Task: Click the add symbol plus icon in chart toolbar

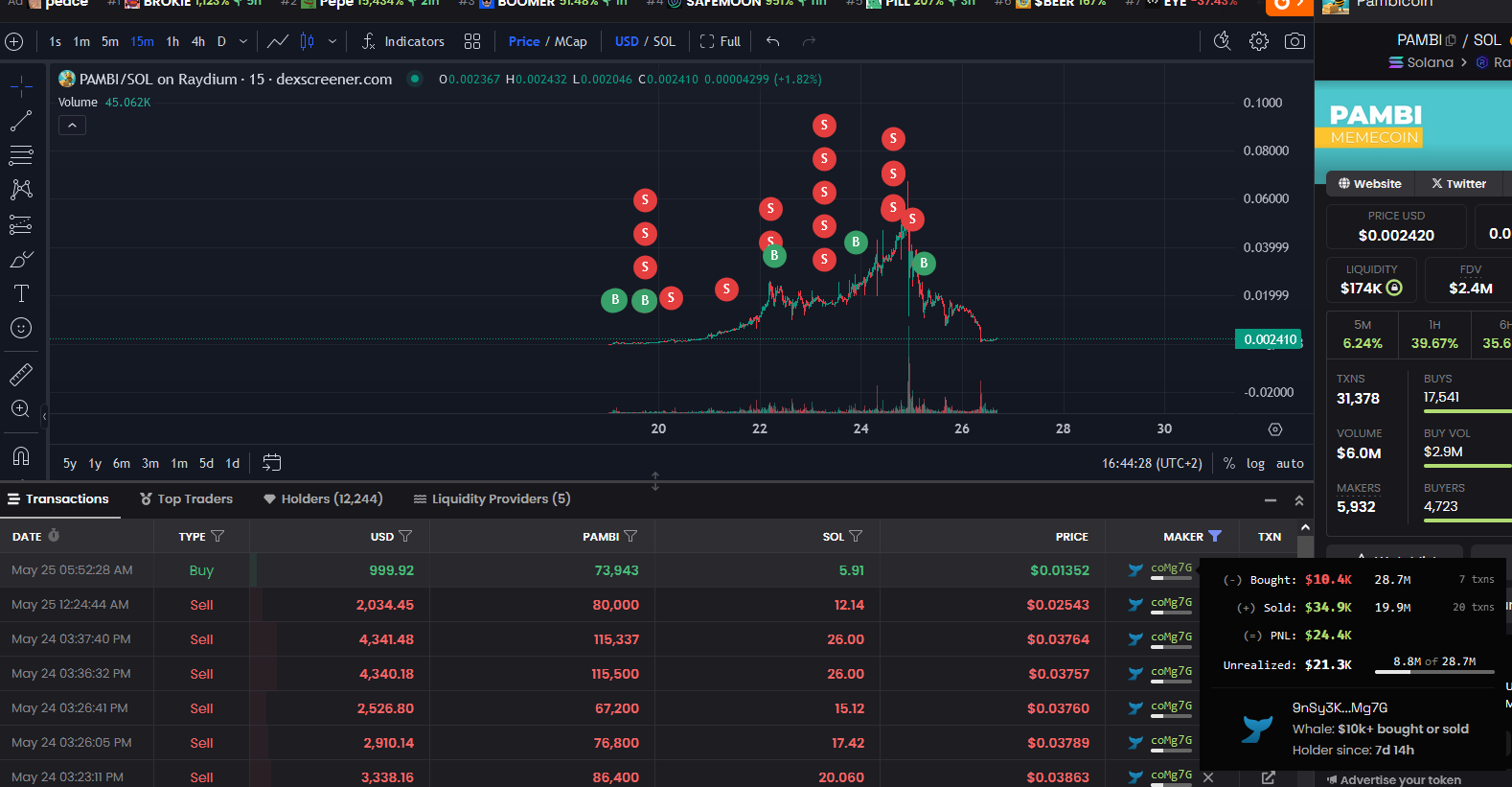Action: [13, 41]
